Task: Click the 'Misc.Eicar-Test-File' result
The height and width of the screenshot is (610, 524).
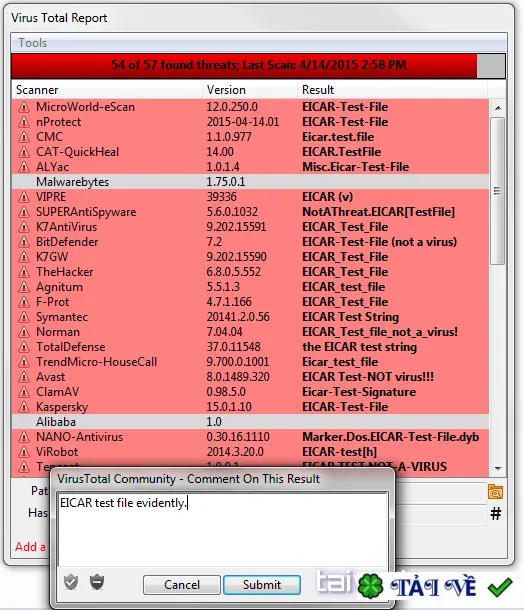Action: [356, 167]
